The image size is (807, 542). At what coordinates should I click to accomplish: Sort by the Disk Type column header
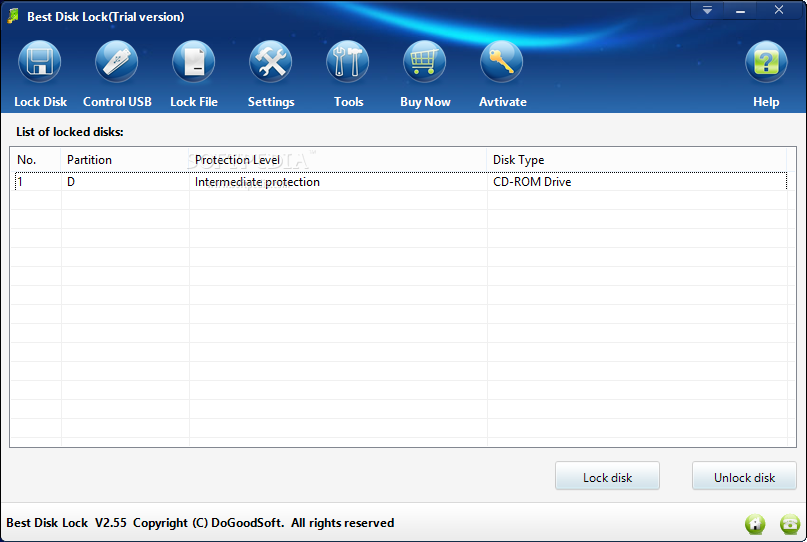pyautogui.click(x=637, y=160)
